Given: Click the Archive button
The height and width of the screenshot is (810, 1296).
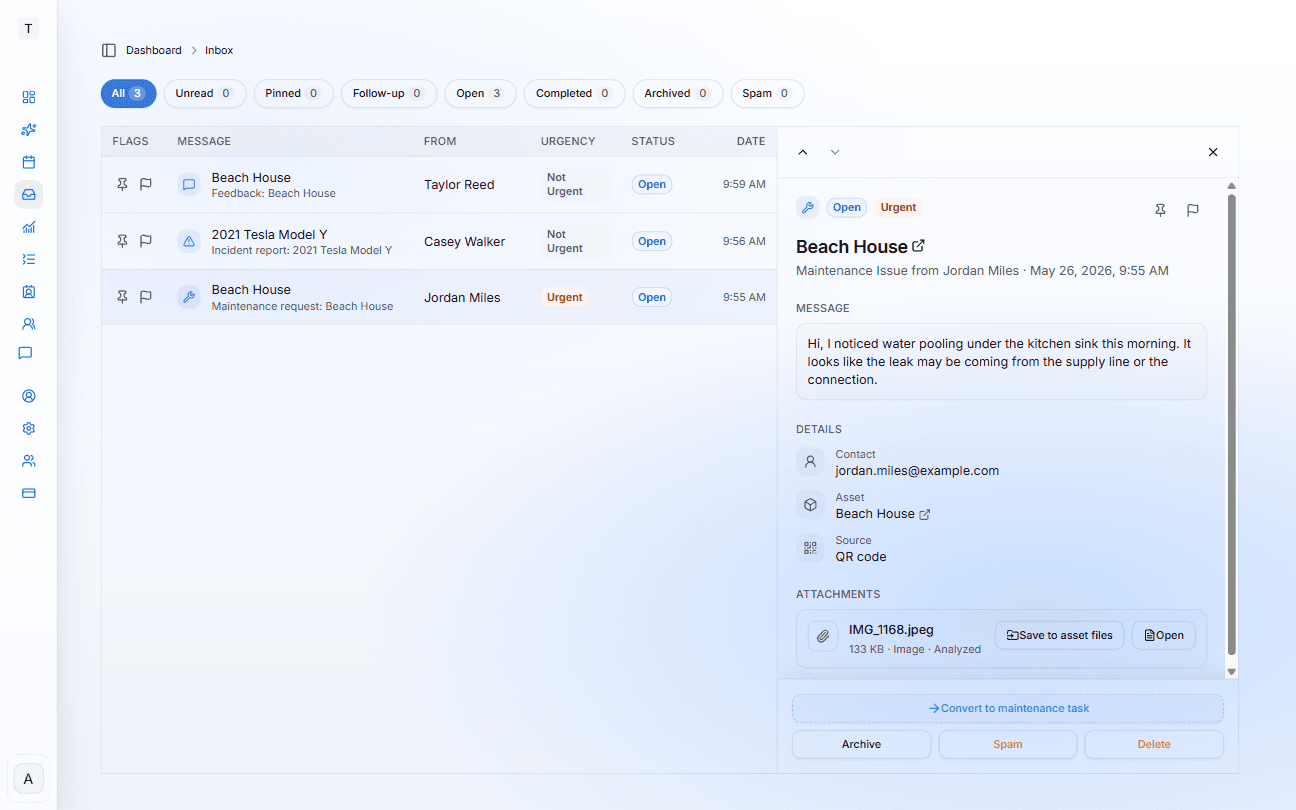Looking at the screenshot, I should tap(861, 744).
